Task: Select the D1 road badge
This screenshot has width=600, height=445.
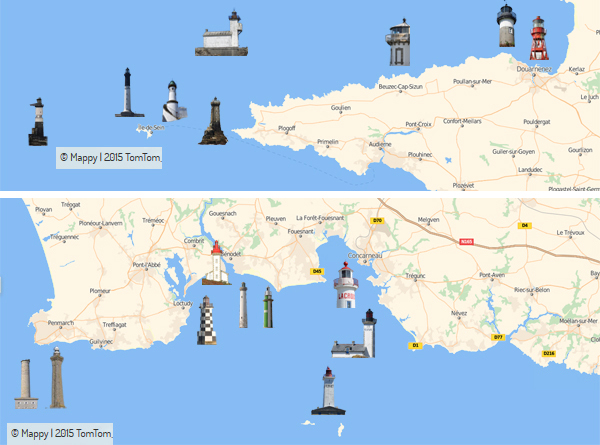Action: coord(415,345)
